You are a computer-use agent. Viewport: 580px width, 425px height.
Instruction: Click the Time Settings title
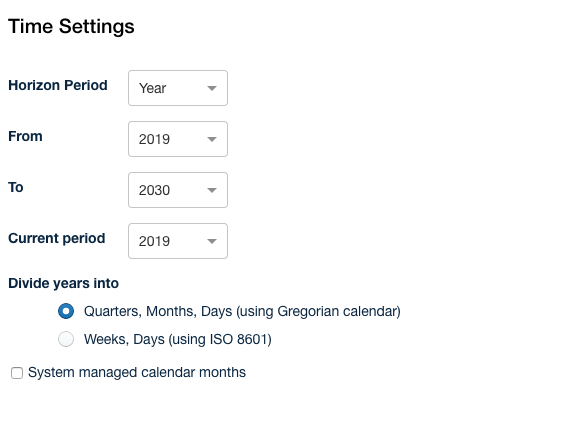click(x=71, y=27)
